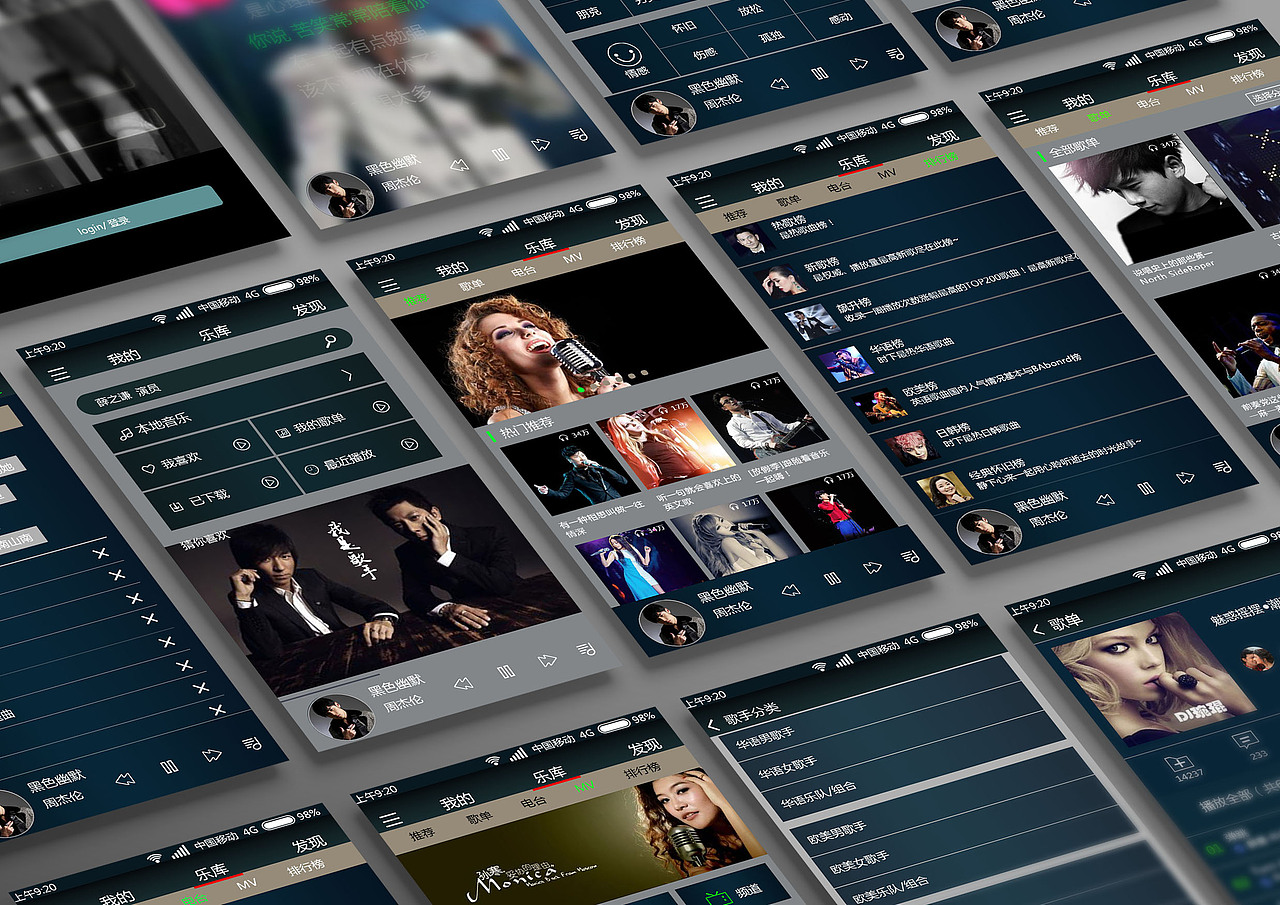
Task: Play 我喜欢 via its circle play icon
Action: pyautogui.click(x=241, y=445)
